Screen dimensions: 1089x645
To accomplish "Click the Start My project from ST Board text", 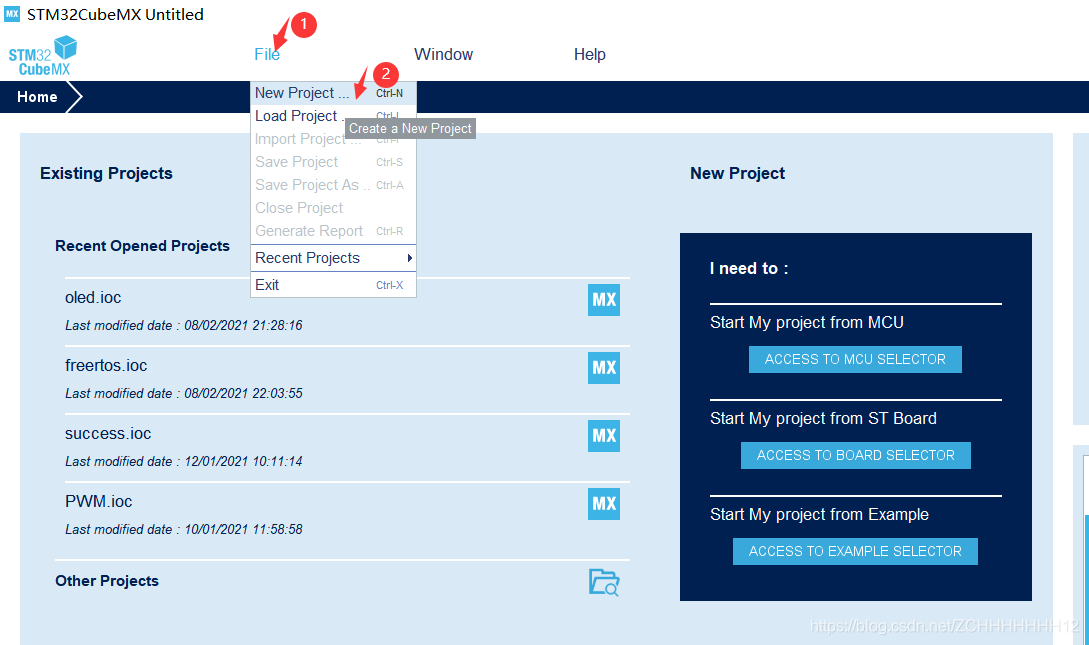I will tap(823, 418).
